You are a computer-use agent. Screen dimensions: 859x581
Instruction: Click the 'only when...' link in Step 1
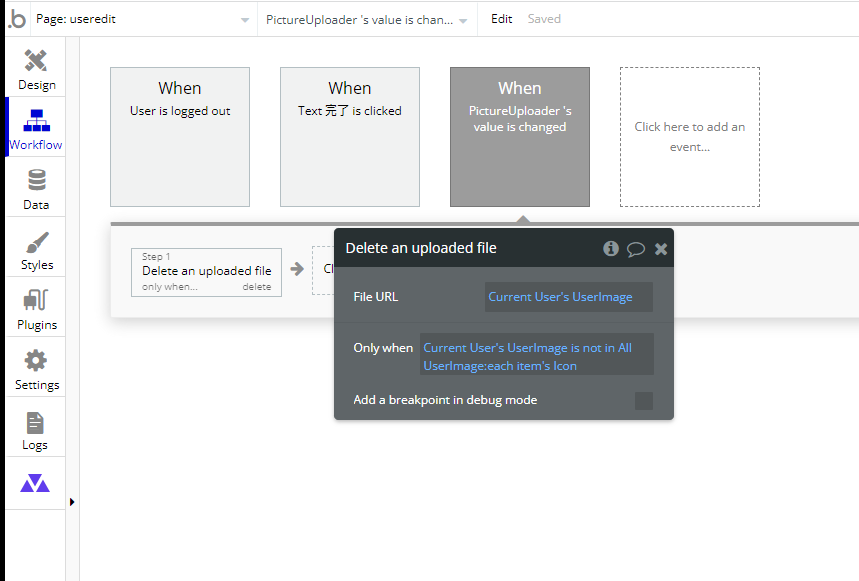[x=169, y=287]
